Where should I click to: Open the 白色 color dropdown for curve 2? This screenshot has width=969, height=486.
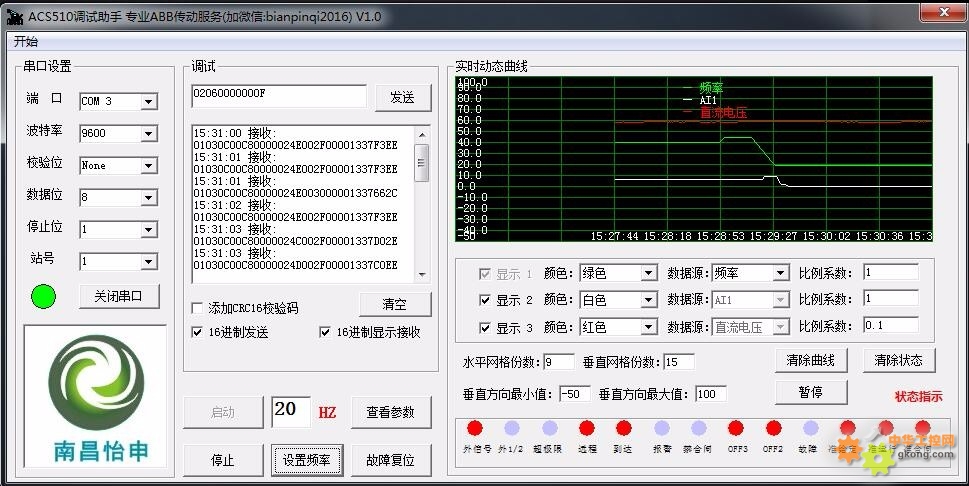[648, 300]
